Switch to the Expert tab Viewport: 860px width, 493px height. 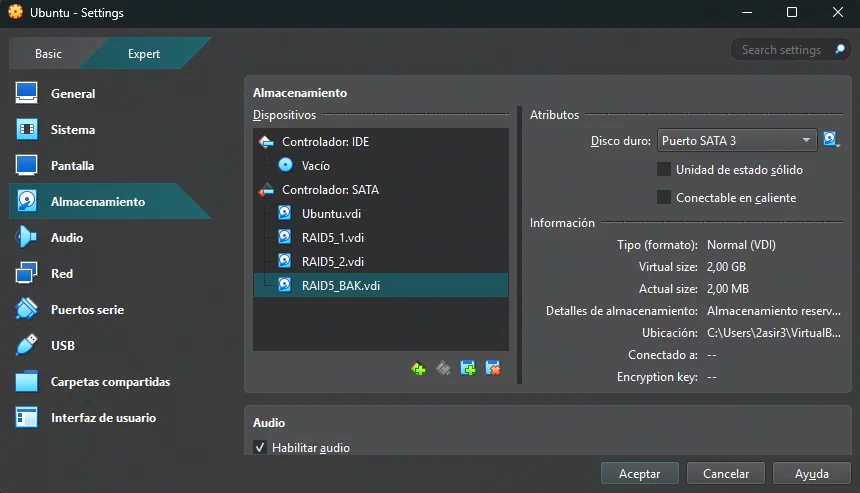pyautogui.click(x=144, y=54)
